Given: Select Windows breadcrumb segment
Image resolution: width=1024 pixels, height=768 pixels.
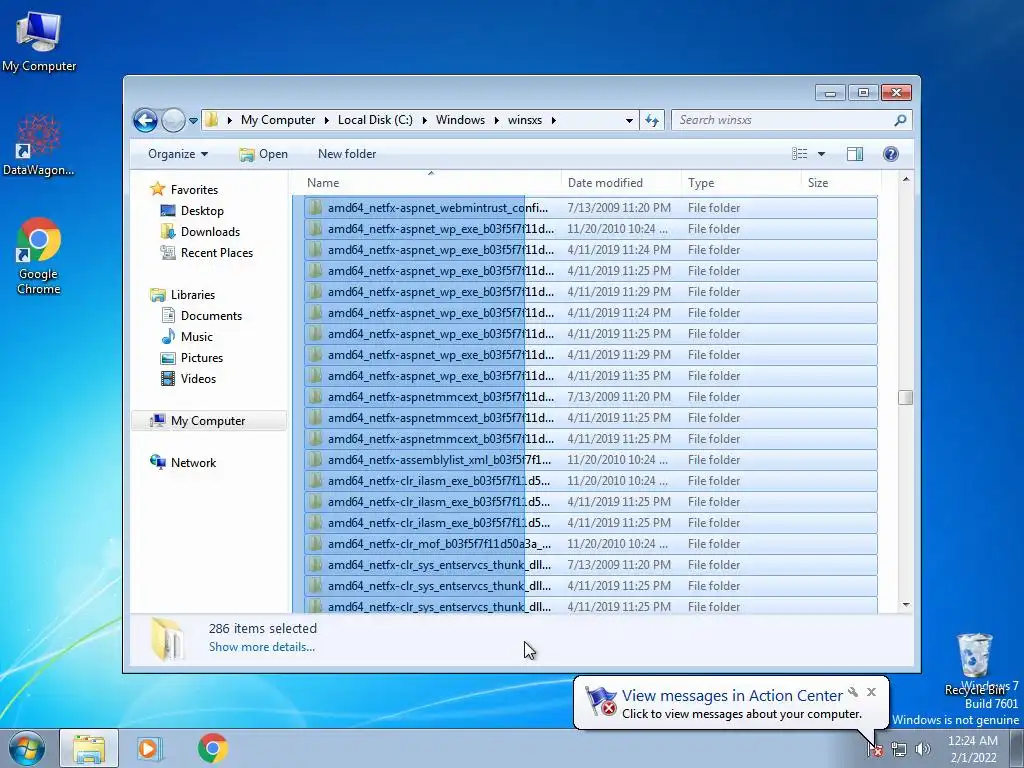Looking at the screenshot, I should 460,120.
